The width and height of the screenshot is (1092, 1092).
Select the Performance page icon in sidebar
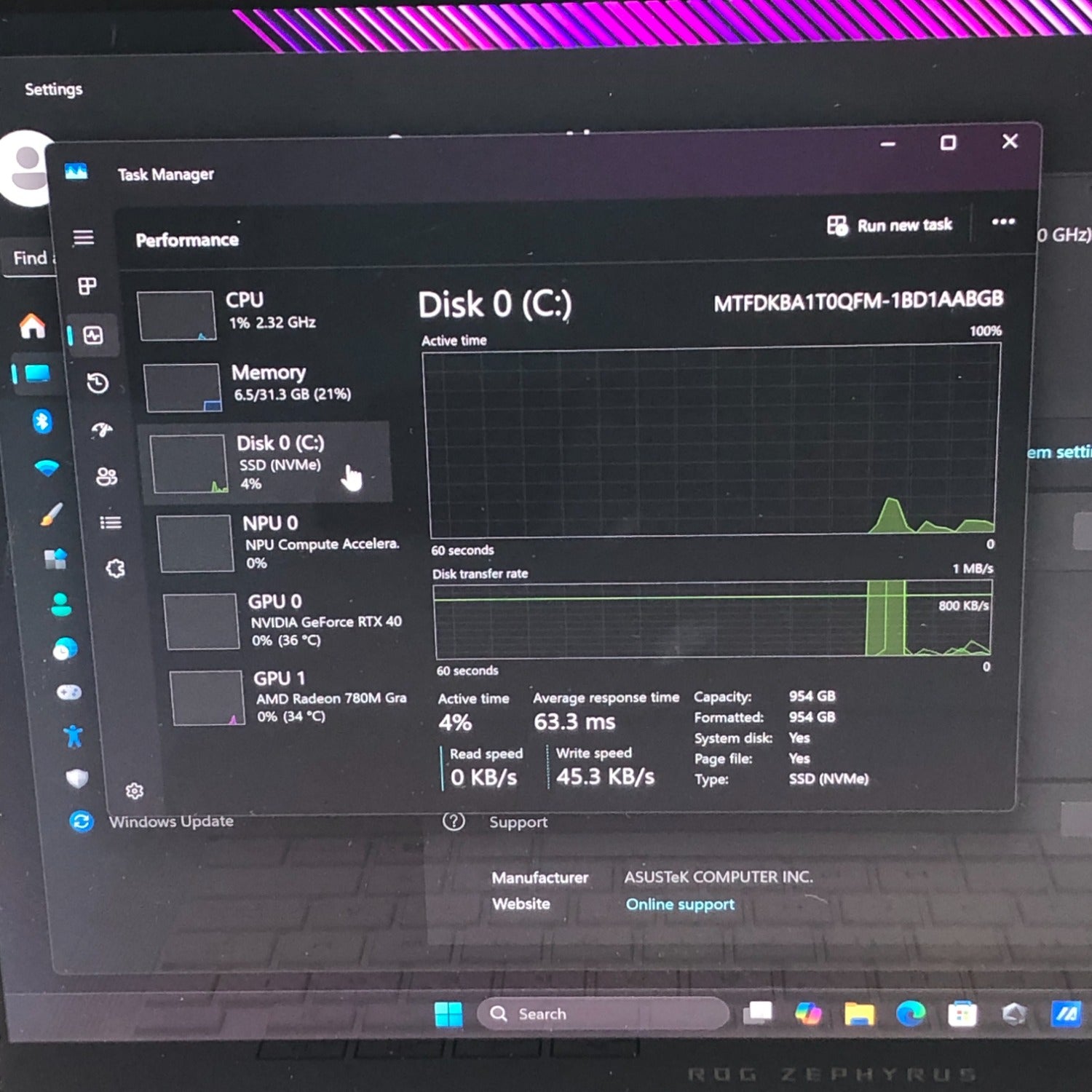pos(93,335)
